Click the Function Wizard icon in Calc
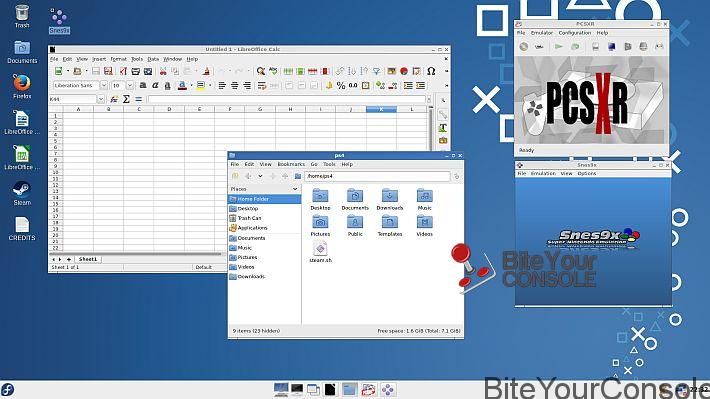The image size is (710, 399). (x=114, y=99)
